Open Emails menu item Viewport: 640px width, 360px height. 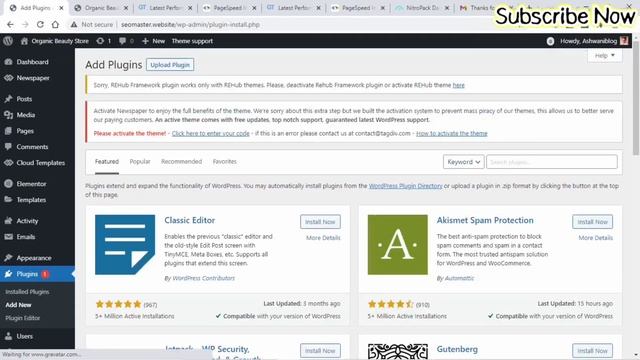tap(25, 237)
